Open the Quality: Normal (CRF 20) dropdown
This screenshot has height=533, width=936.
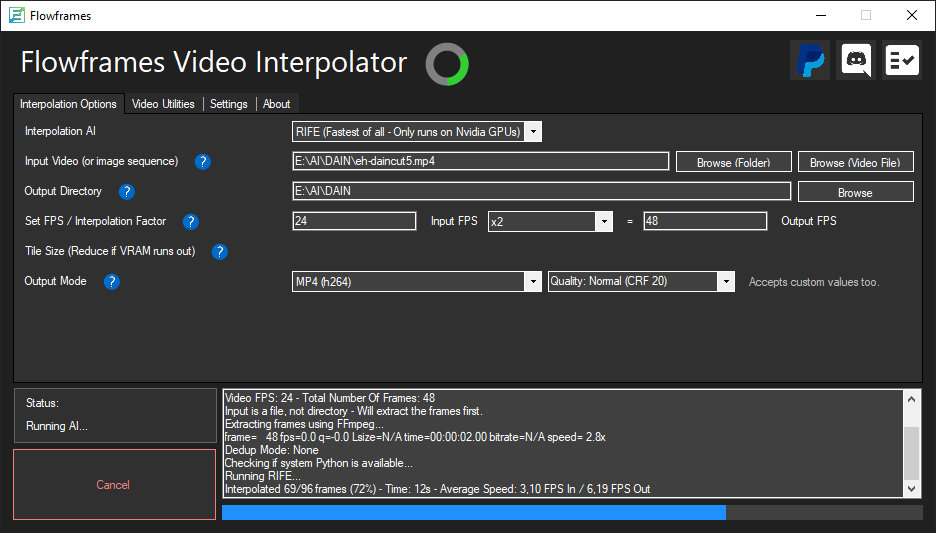pyautogui.click(x=726, y=282)
